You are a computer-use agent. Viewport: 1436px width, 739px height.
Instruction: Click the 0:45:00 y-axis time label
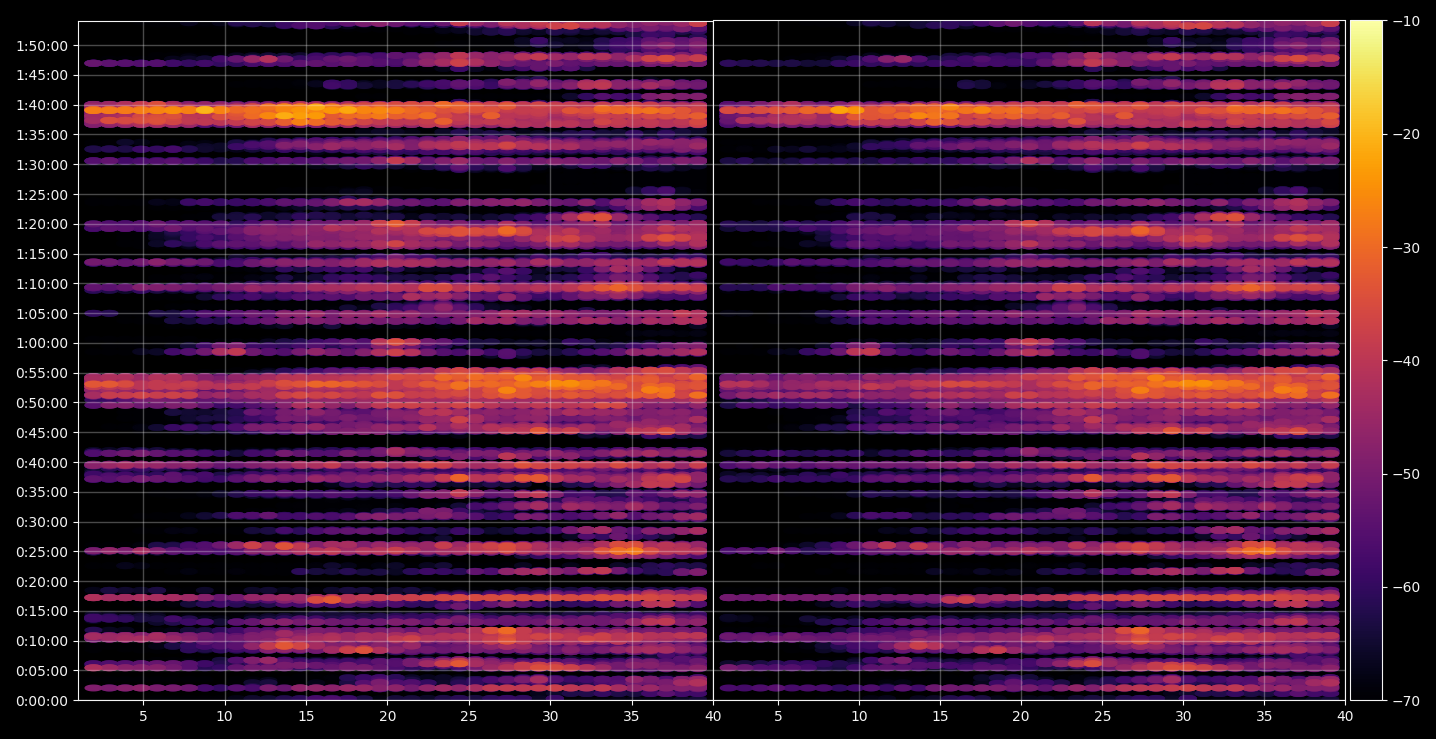42,433
